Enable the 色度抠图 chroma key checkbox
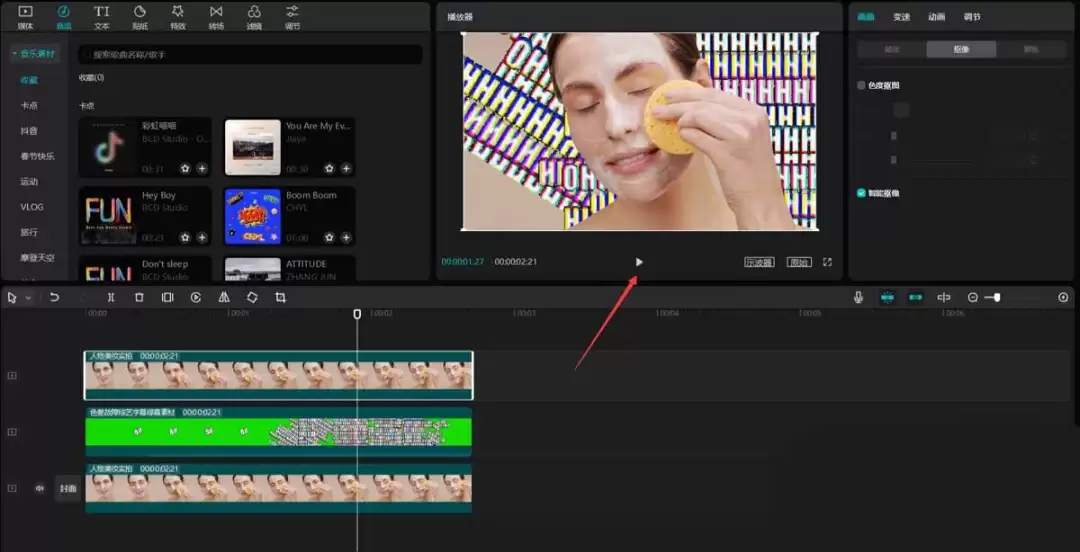 (861, 86)
